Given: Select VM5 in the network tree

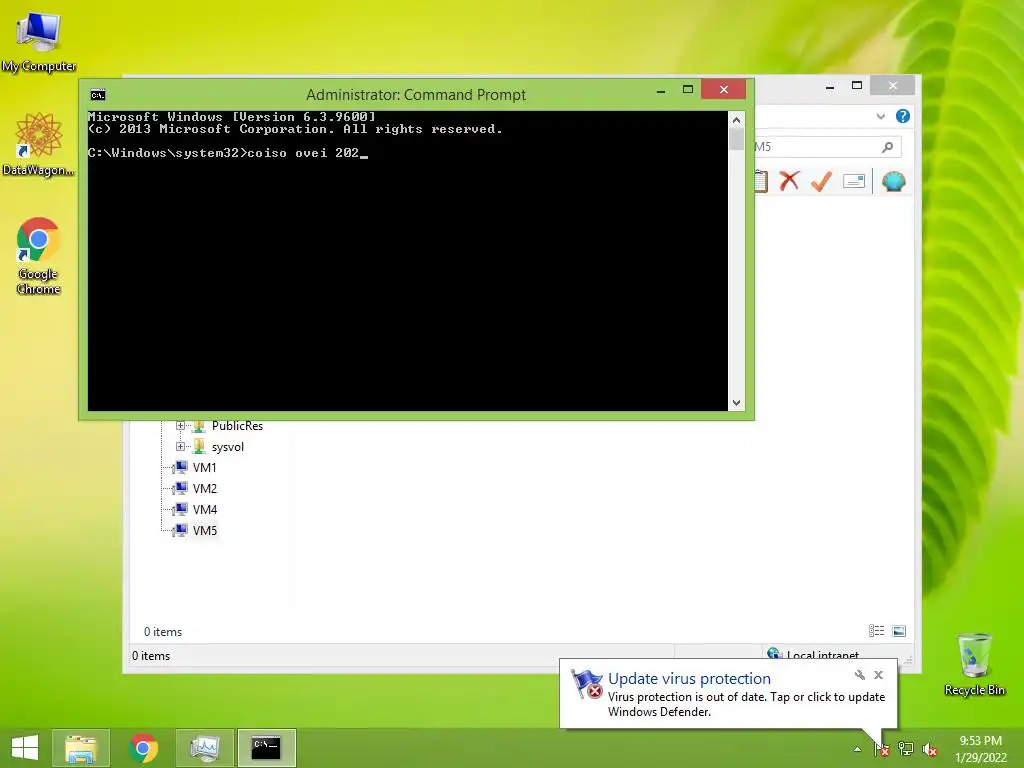Looking at the screenshot, I should [204, 530].
